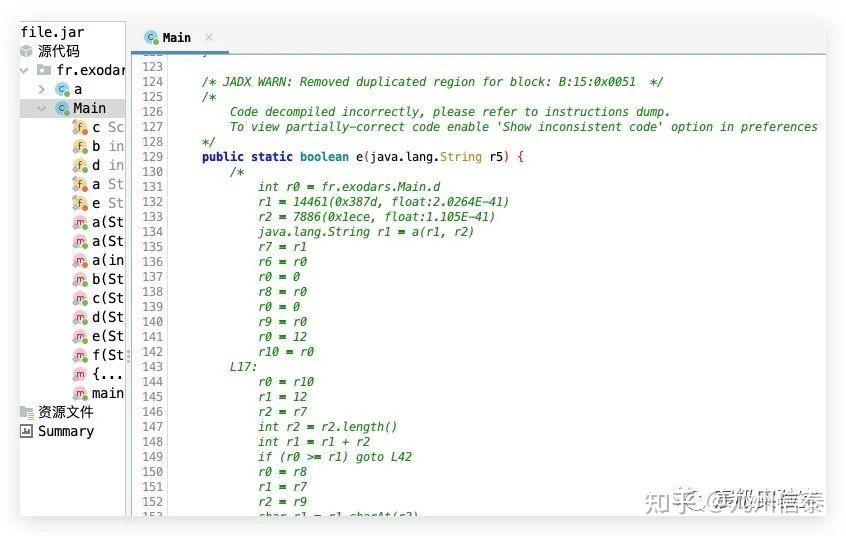Click the 'String' parameter type on line 129
The image size is (846, 536).
tap(461, 157)
